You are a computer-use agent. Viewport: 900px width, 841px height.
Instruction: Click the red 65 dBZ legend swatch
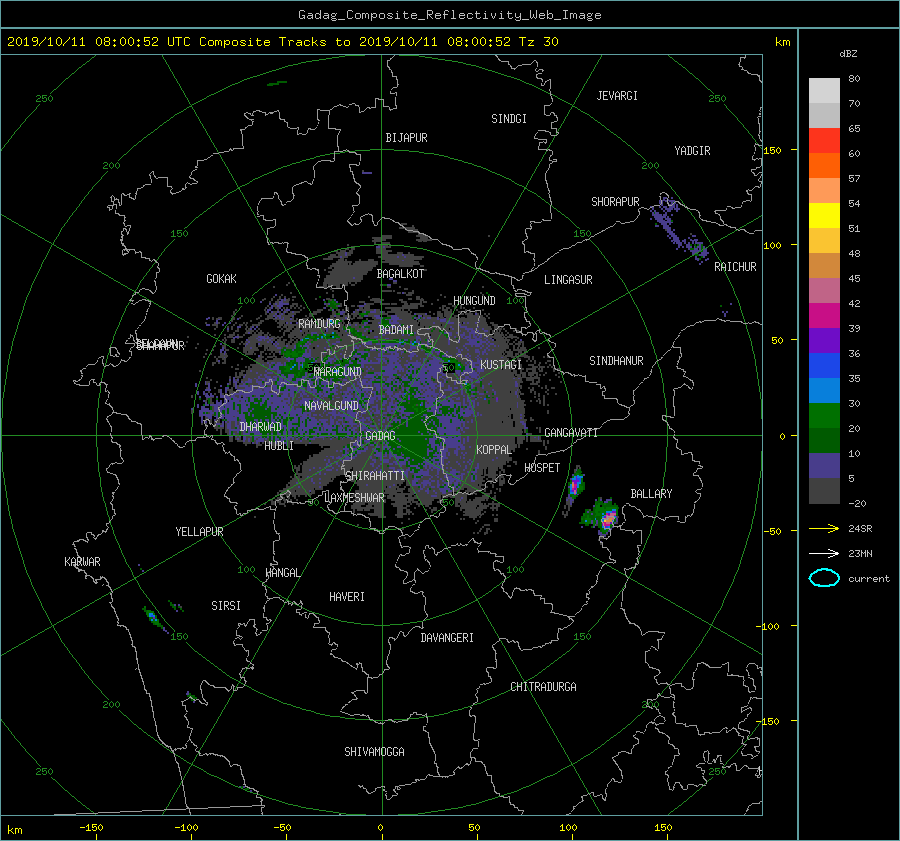pyautogui.click(x=824, y=141)
